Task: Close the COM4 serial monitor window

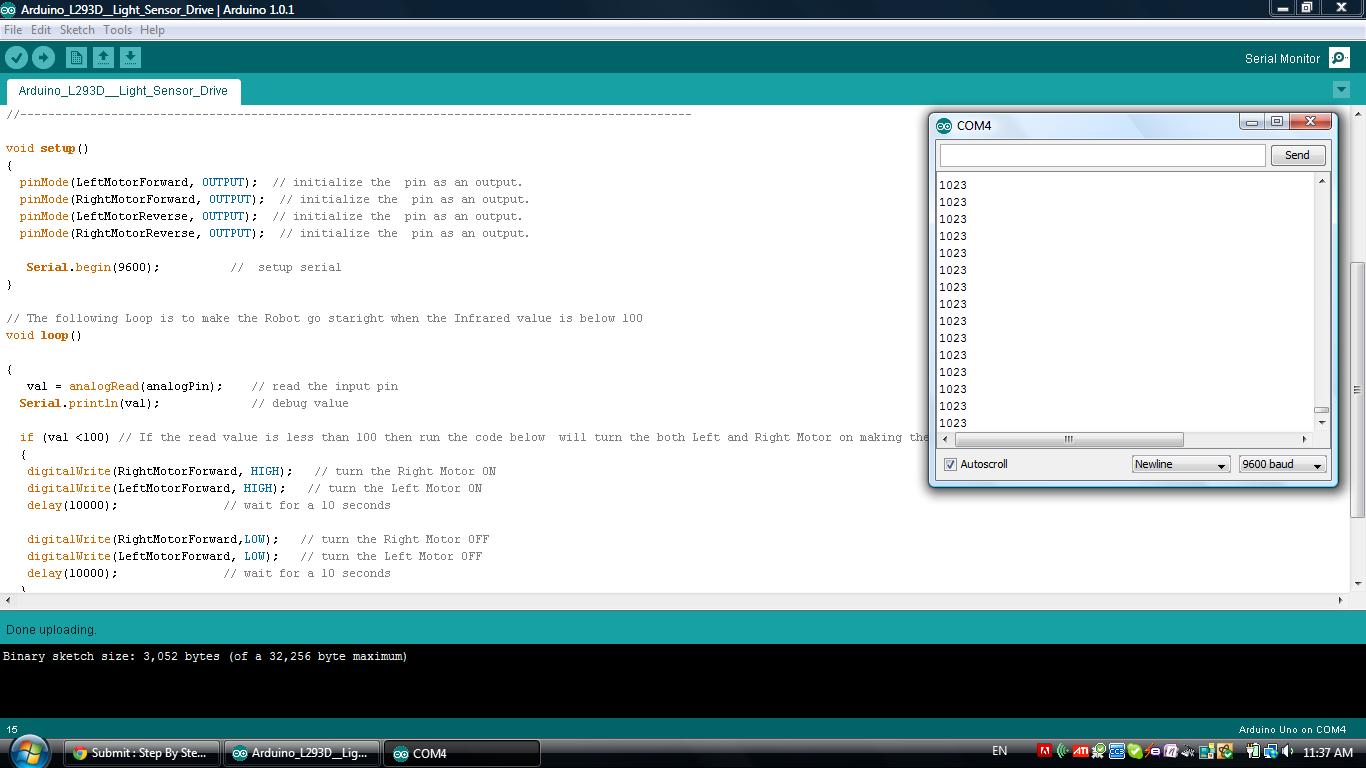Action: tap(1311, 121)
